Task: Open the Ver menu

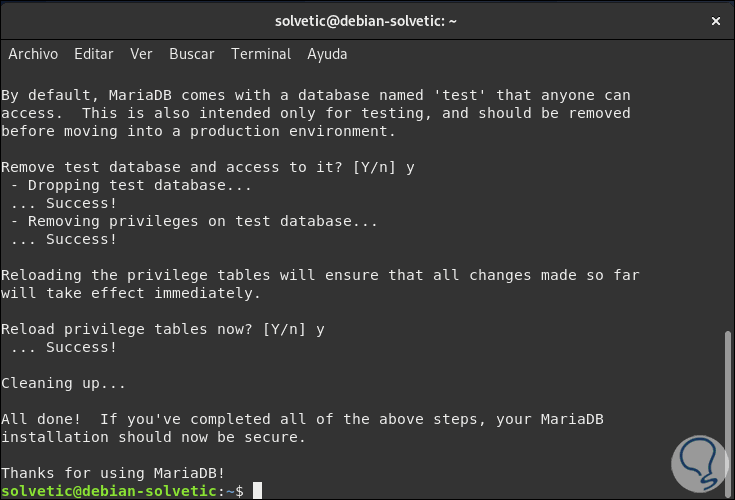Action: (x=141, y=54)
